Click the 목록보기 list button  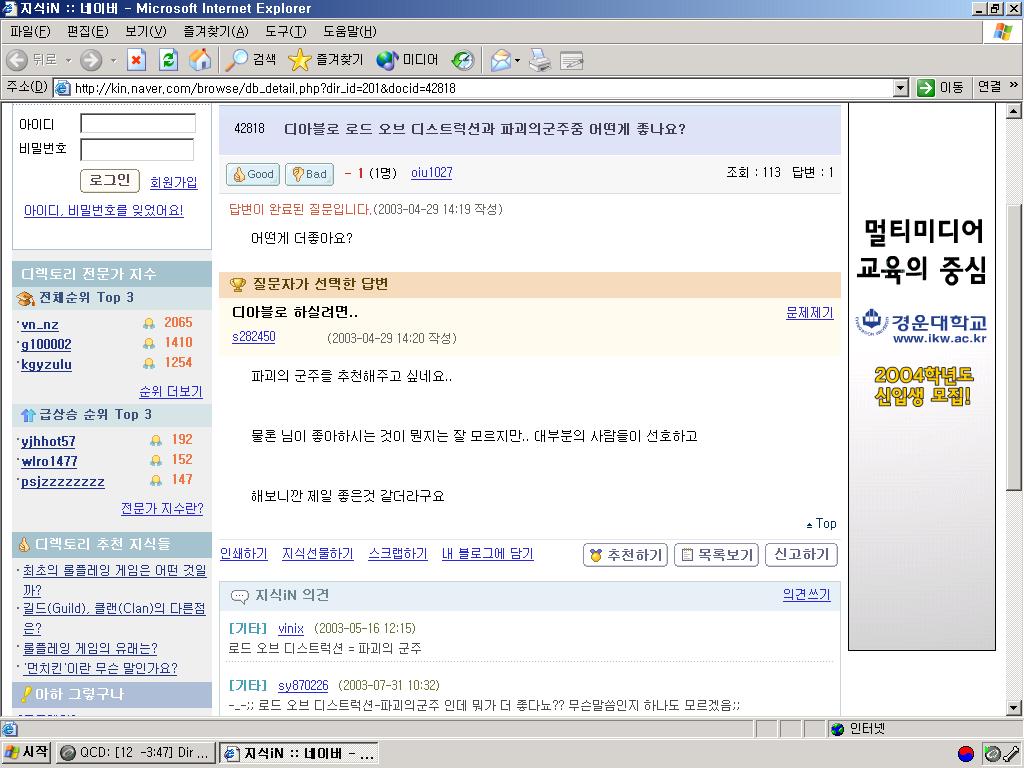(x=716, y=555)
